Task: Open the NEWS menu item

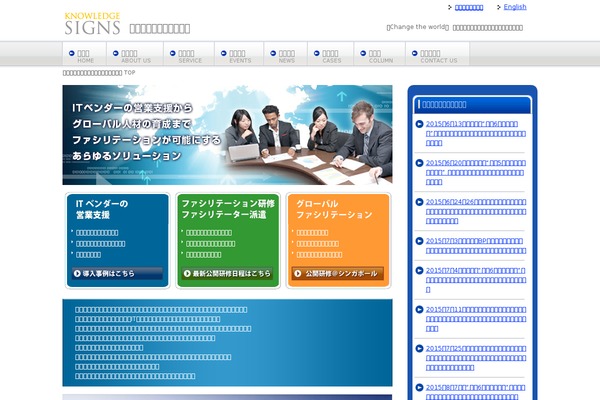Action: click(286, 54)
